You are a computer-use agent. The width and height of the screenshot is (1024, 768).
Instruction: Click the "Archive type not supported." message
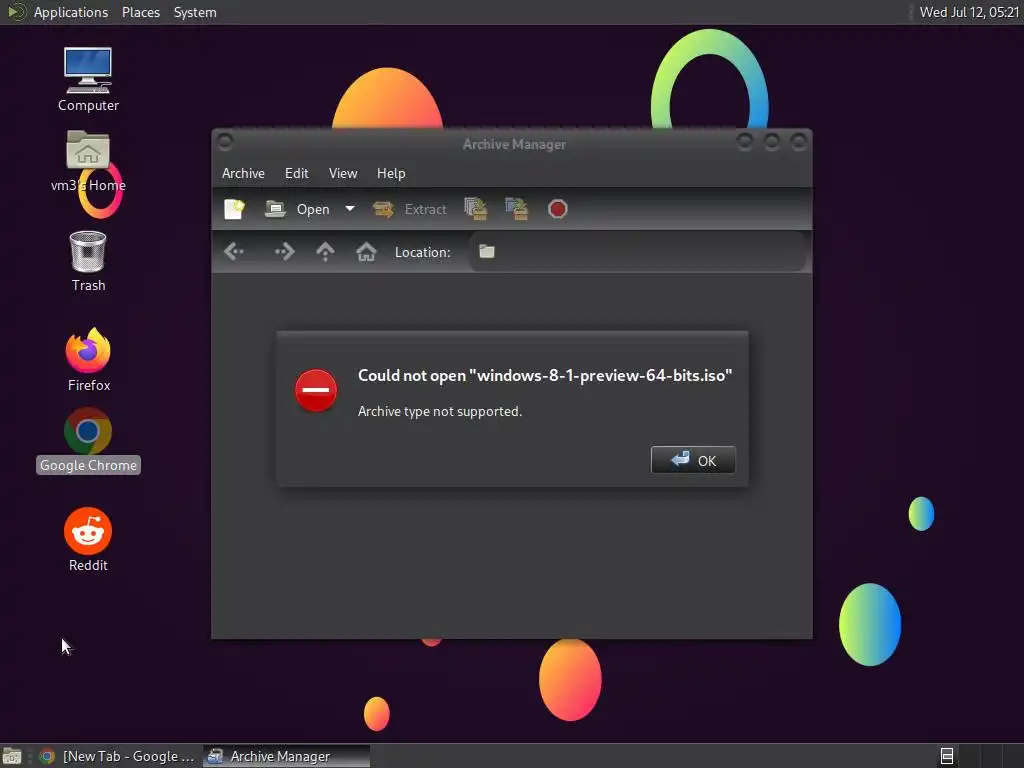click(440, 411)
